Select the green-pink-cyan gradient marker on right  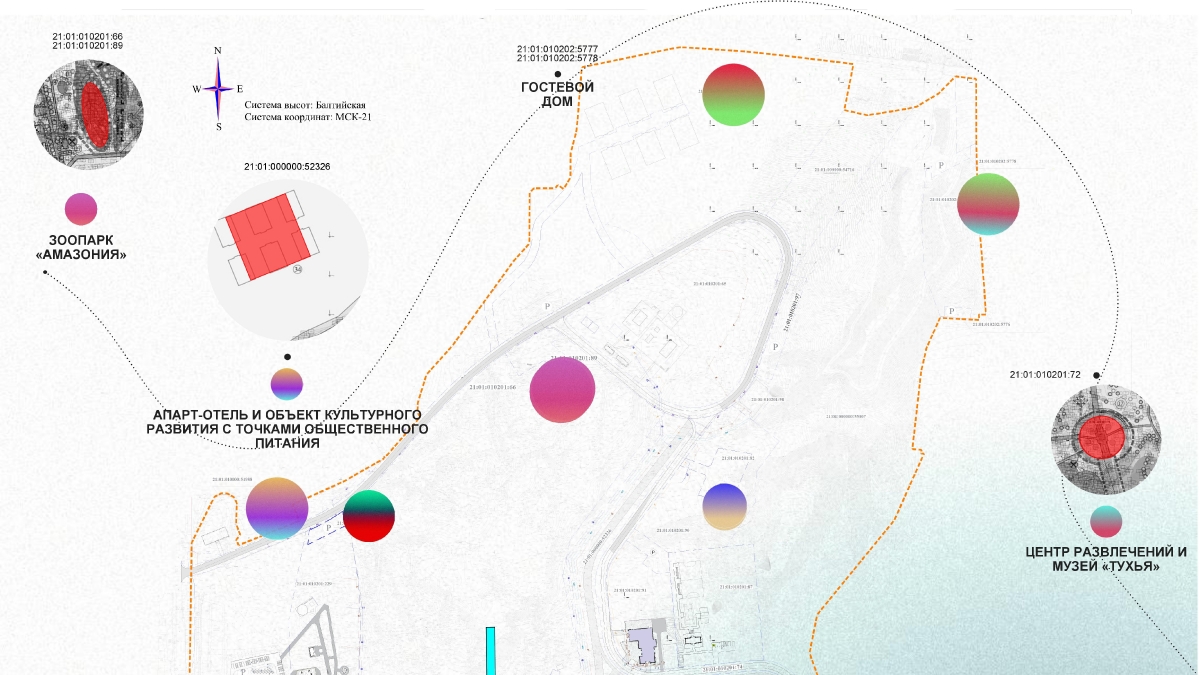pyautogui.click(x=988, y=204)
